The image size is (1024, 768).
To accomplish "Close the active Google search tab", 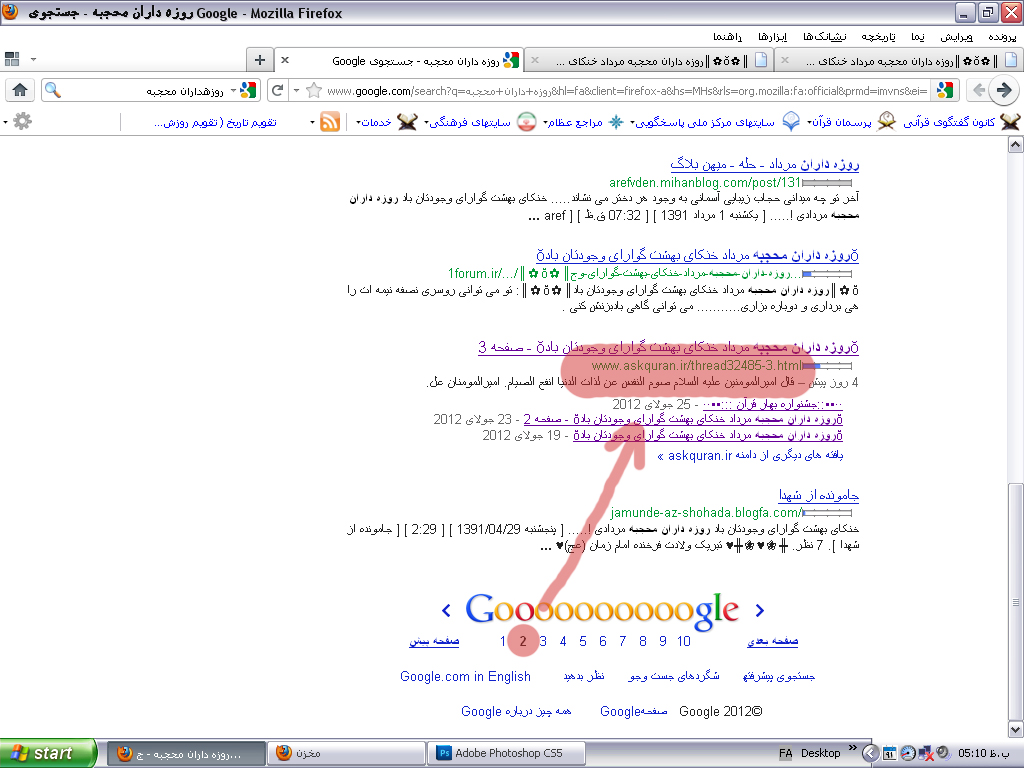I will pos(285,60).
